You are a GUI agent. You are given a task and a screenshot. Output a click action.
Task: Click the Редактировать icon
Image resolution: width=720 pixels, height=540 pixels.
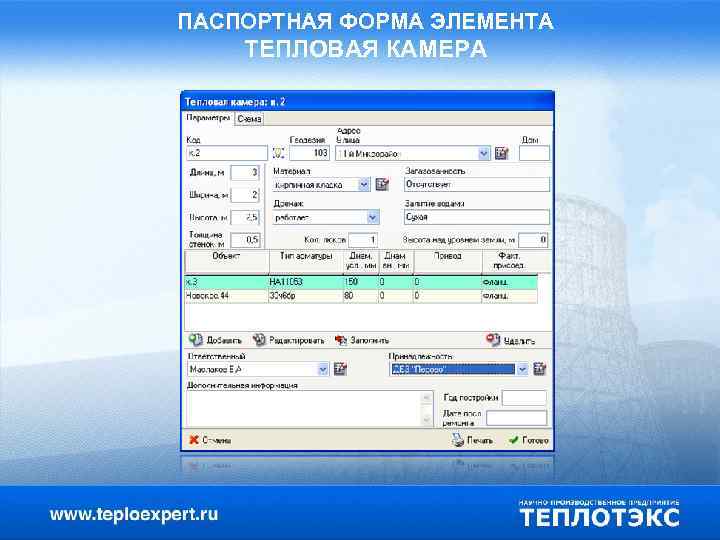[259, 340]
